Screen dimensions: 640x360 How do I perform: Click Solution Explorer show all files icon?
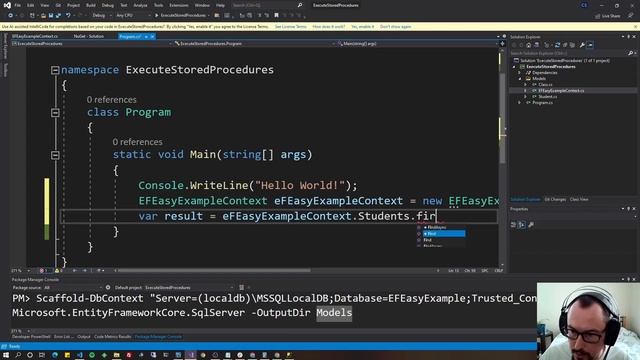coord(572,45)
